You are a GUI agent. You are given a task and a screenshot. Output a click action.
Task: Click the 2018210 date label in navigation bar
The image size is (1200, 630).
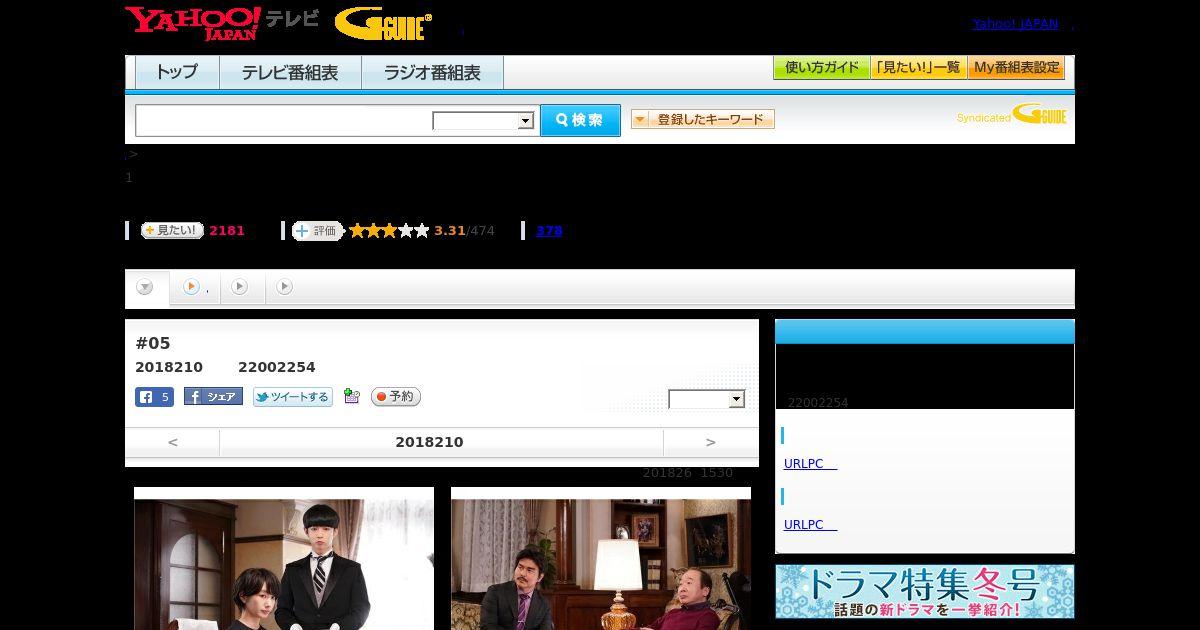click(x=429, y=442)
